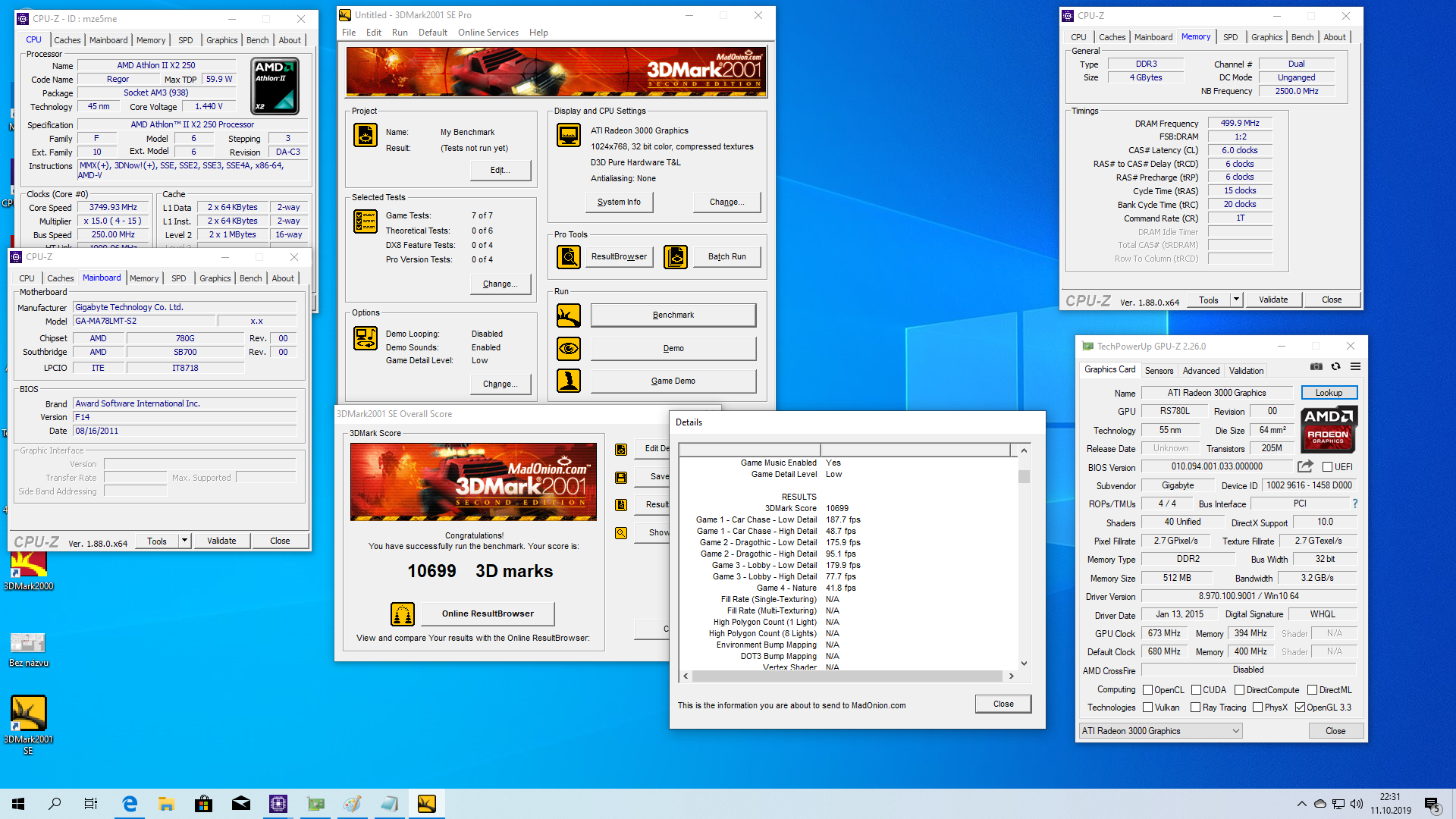Open GPU-Z from the taskbar
The width and height of the screenshot is (1456, 819).
[315, 804]
